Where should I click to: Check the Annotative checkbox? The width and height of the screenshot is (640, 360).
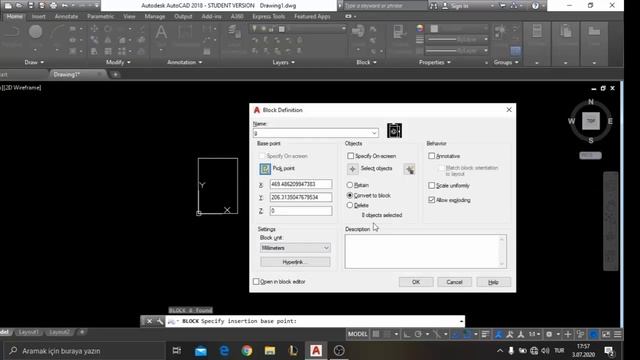click(431, 156)
